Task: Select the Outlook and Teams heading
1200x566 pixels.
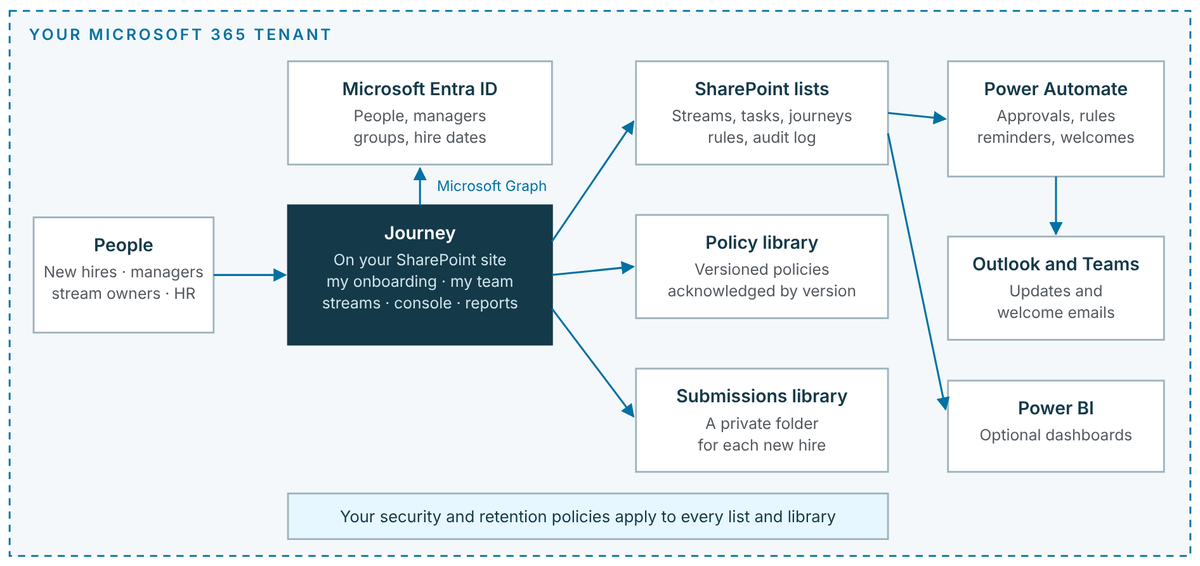Action: click(x=1056, y=264)
